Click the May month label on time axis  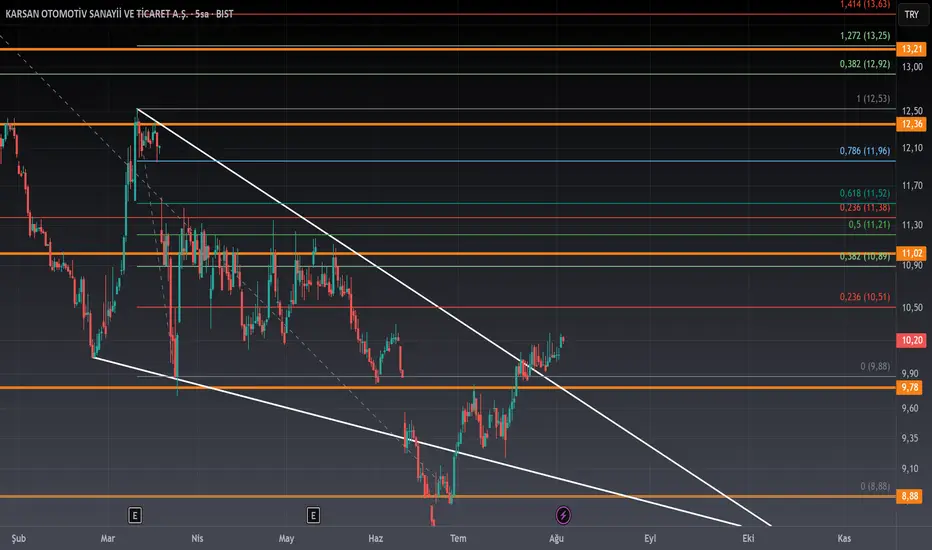(x=286, y=539)
